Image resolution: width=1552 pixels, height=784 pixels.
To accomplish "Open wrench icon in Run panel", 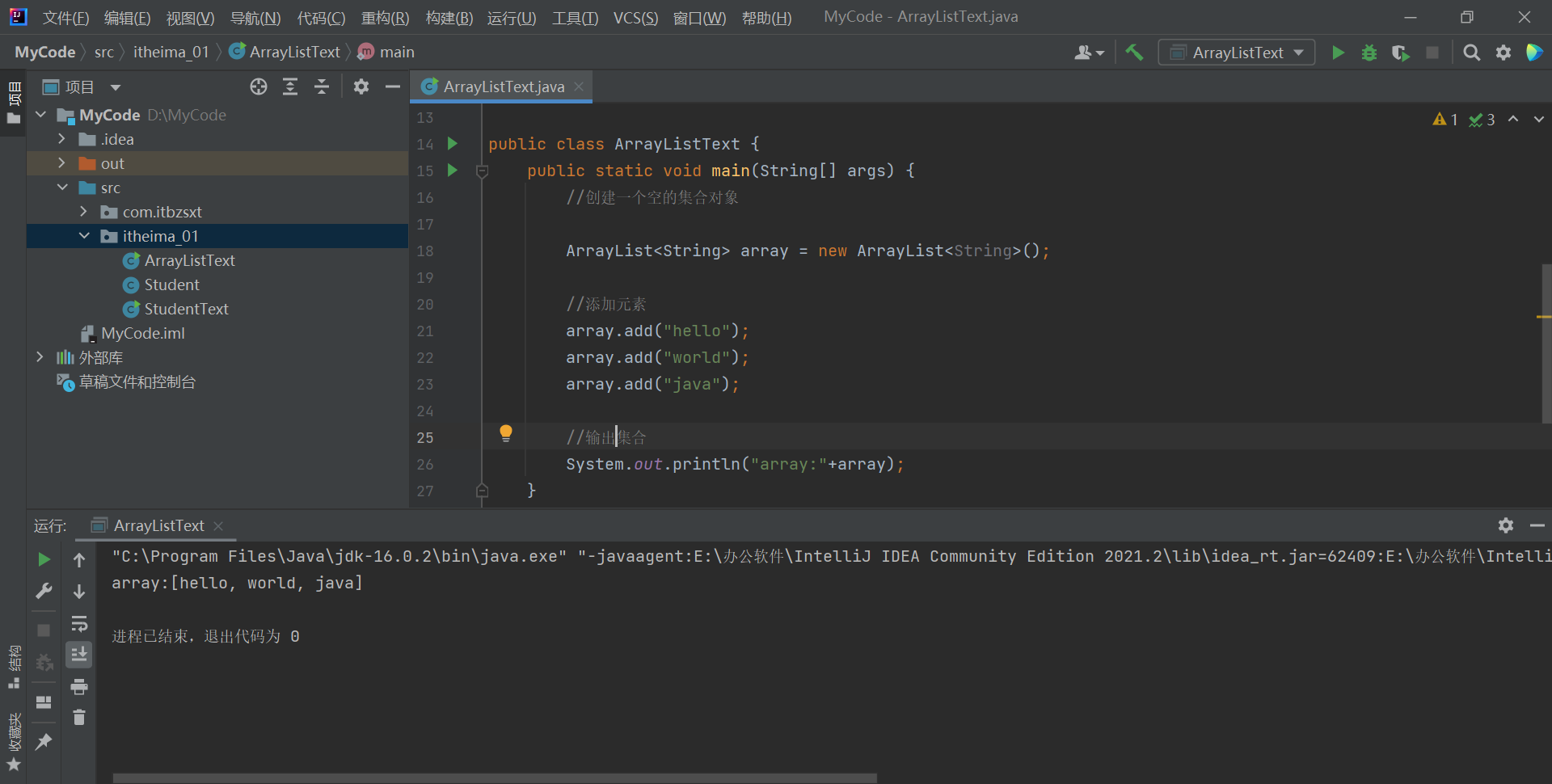I will (x=44, y=591).
